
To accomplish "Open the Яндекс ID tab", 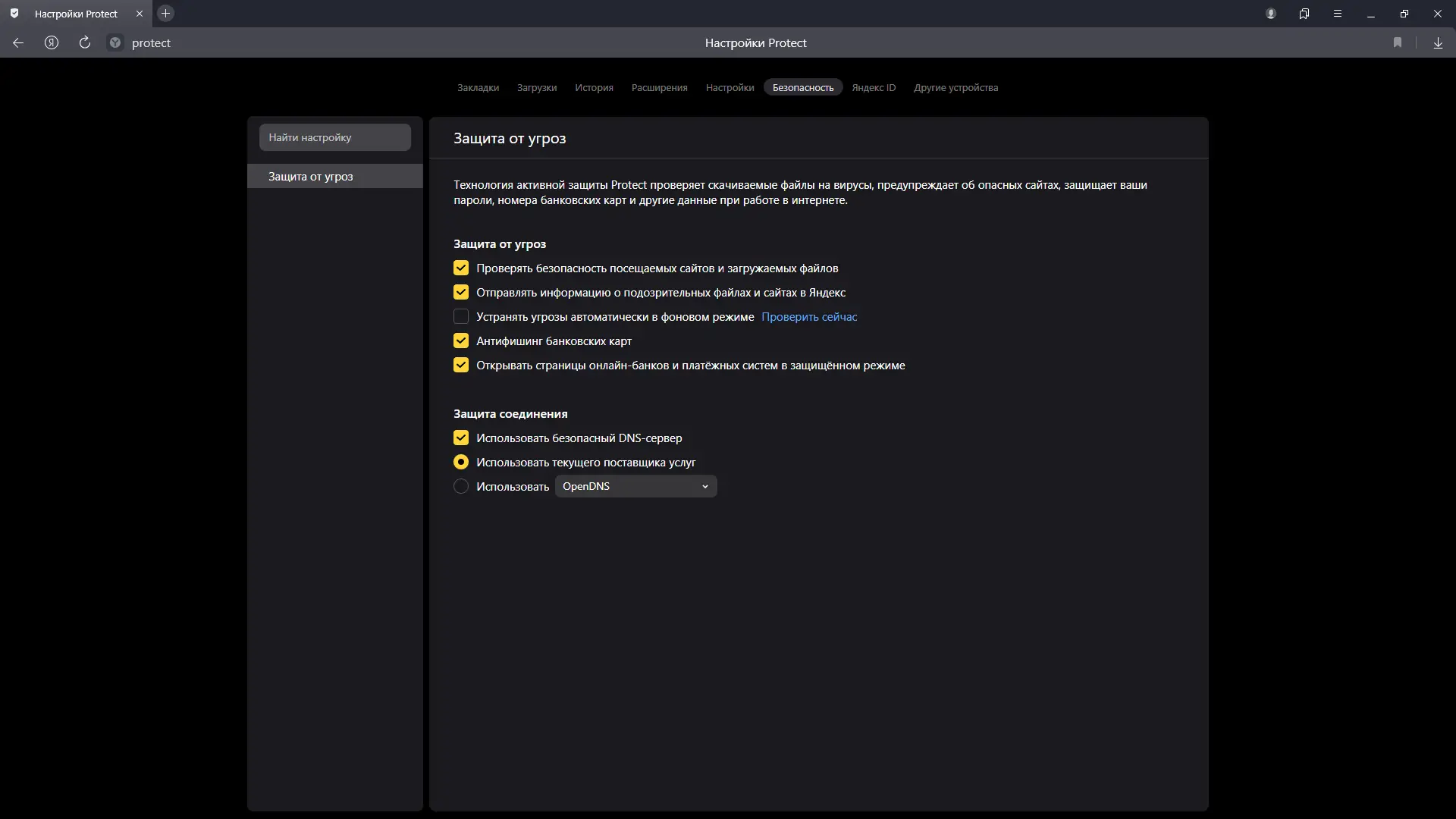I will [x=874, y=88].
